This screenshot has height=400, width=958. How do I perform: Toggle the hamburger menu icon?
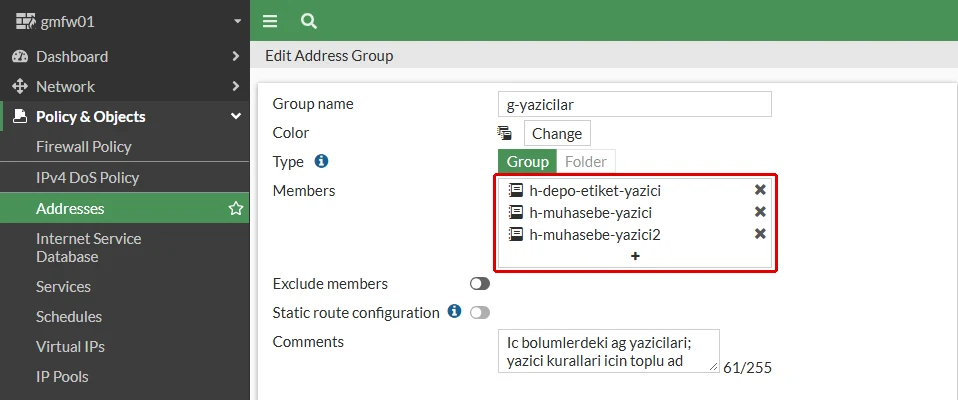(x=270, y=21)
